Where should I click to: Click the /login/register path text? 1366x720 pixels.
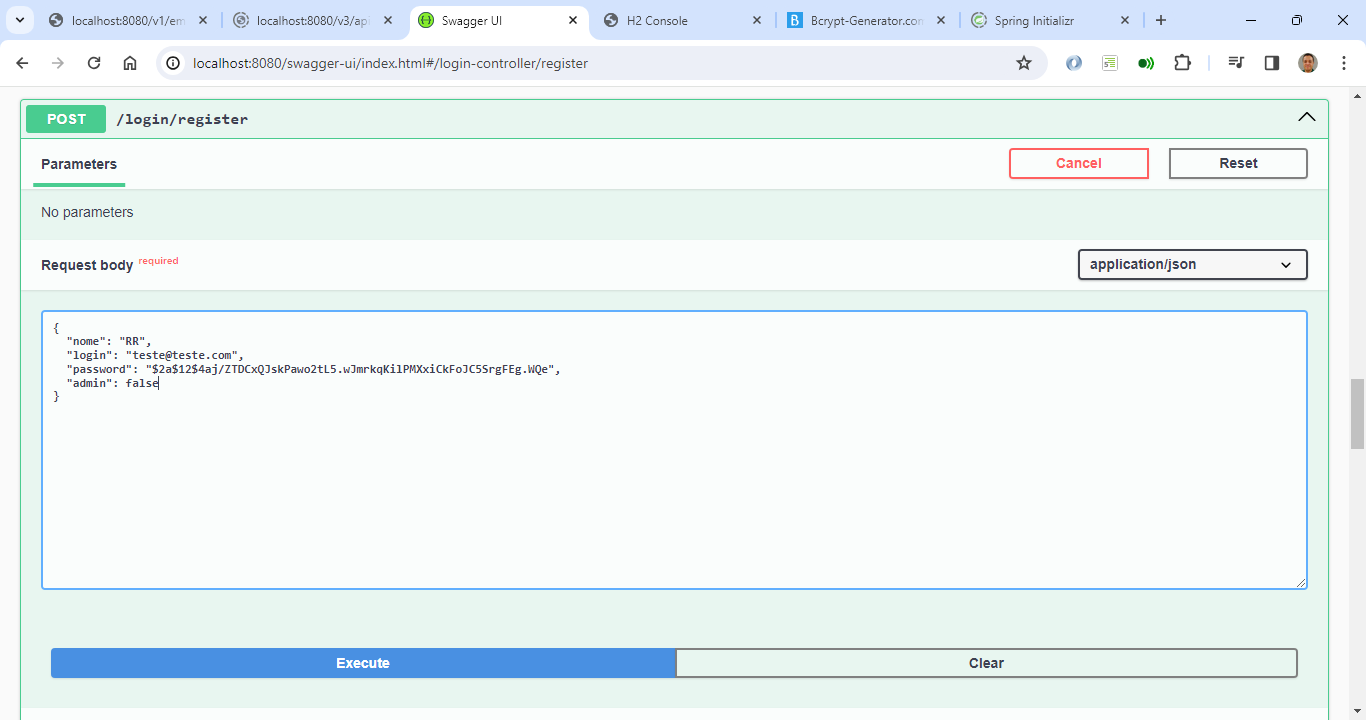pos(182,119)
